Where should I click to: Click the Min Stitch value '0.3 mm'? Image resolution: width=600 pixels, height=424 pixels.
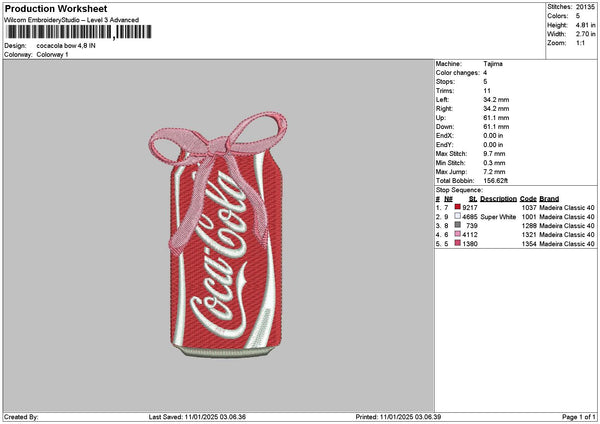coord(494,163)
